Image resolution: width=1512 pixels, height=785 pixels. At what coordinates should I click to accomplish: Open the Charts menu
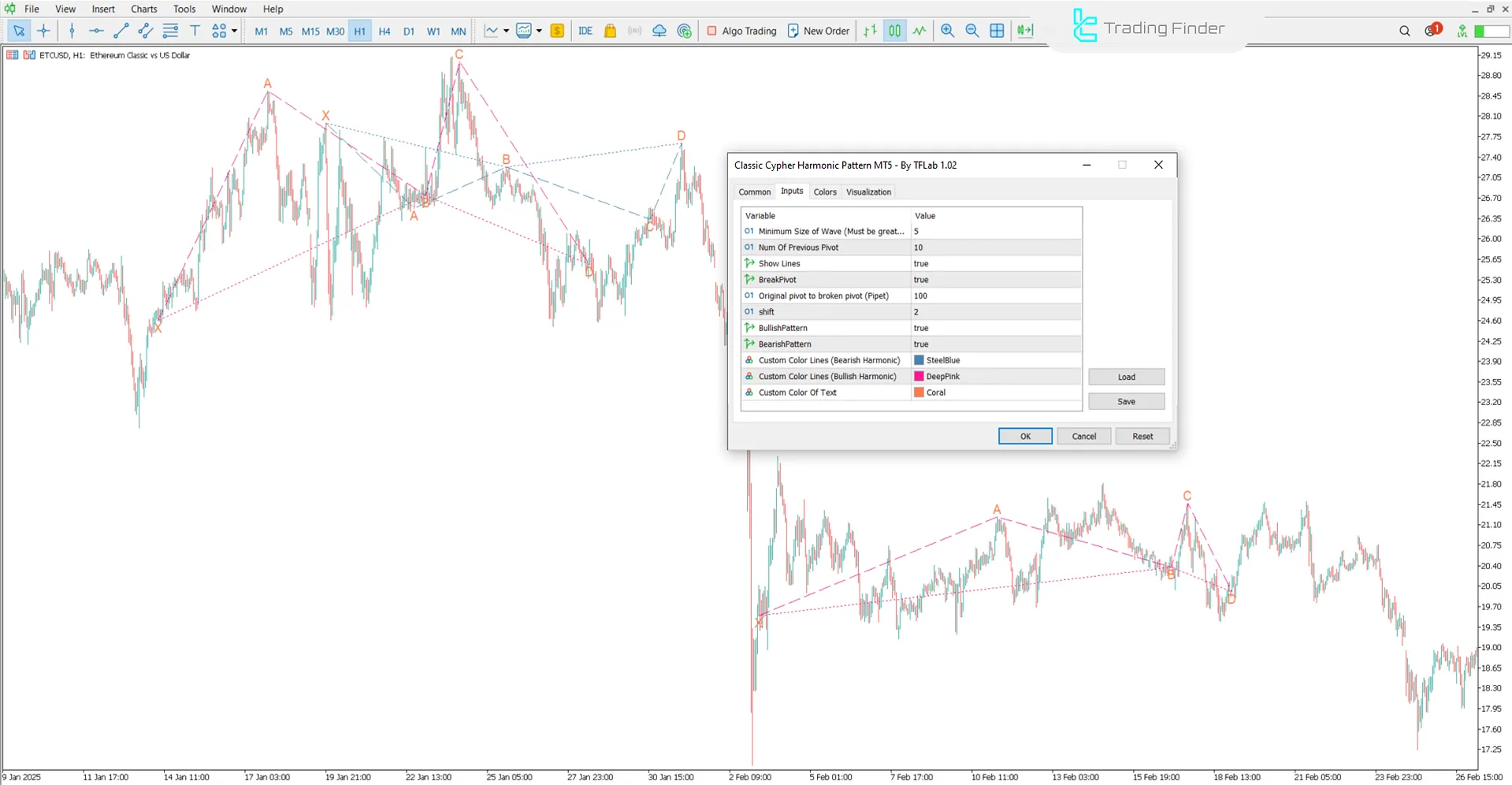click(x=143, y=9)
